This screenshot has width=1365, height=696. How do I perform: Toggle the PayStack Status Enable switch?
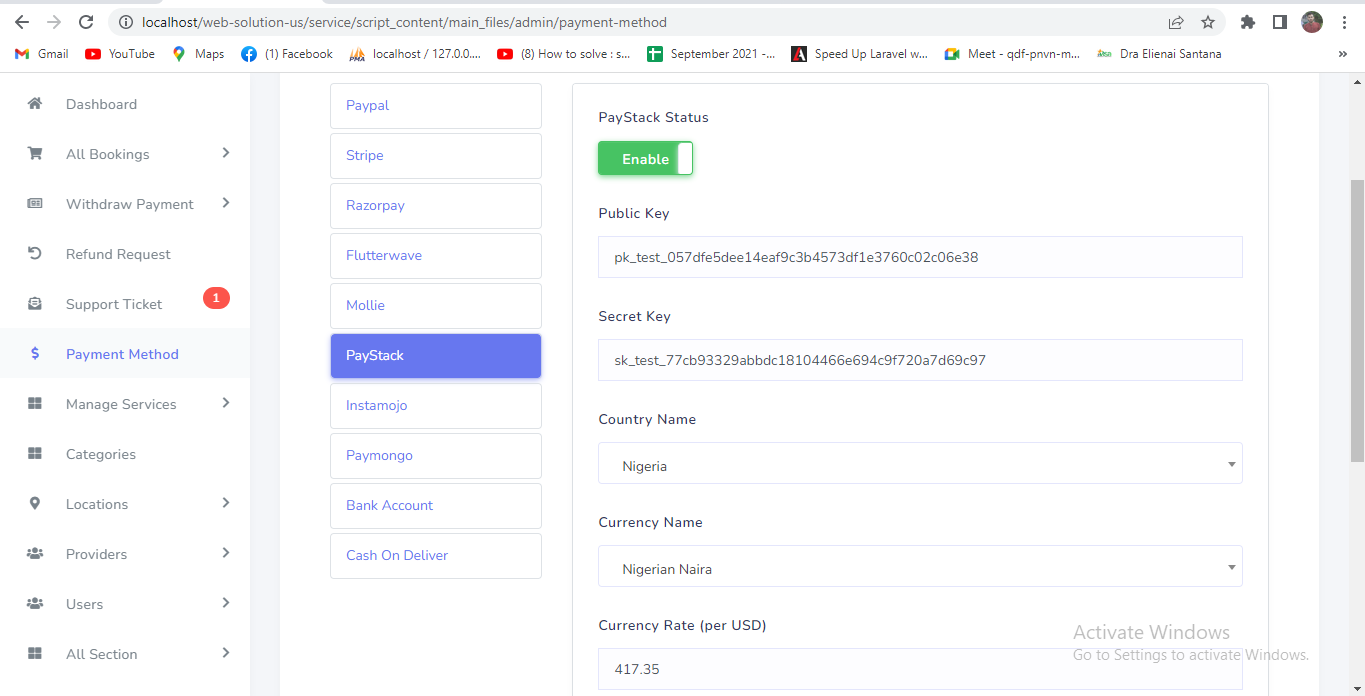(645, 159)
